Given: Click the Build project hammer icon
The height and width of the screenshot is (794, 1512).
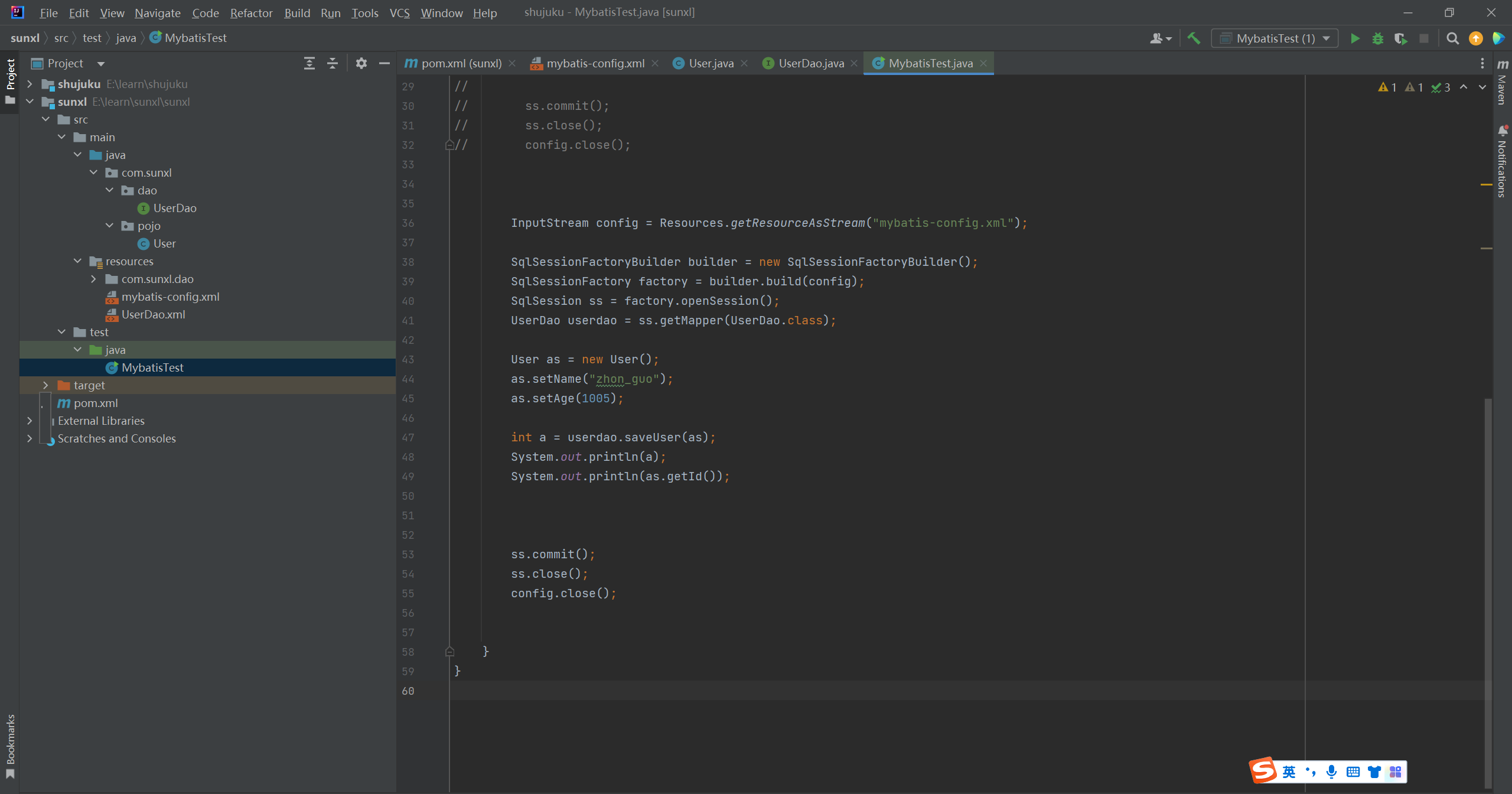Looking at the screenshot, I should pos(1194,38).
